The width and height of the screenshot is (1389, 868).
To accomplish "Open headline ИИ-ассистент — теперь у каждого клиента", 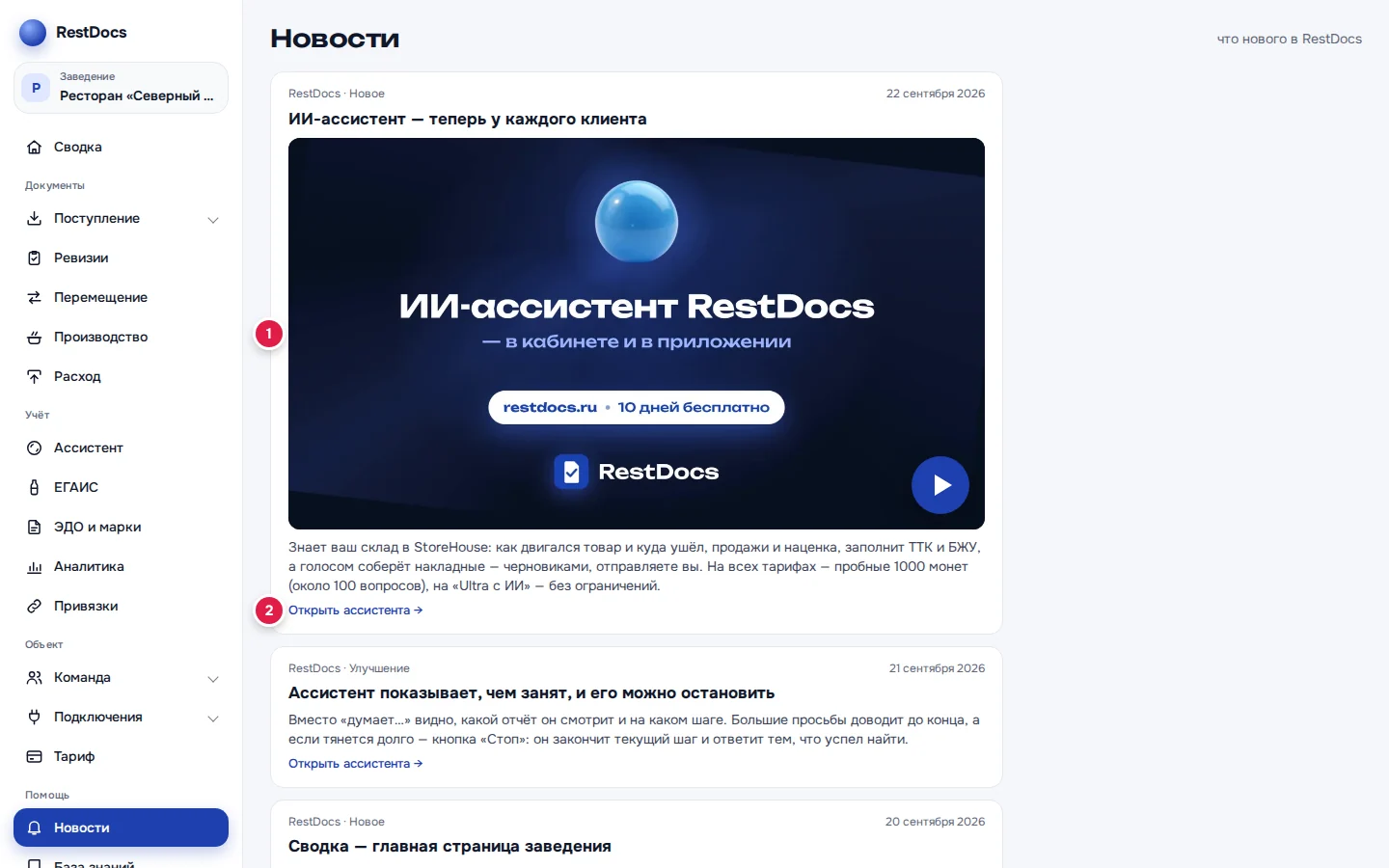I will (x=468, y=120).
